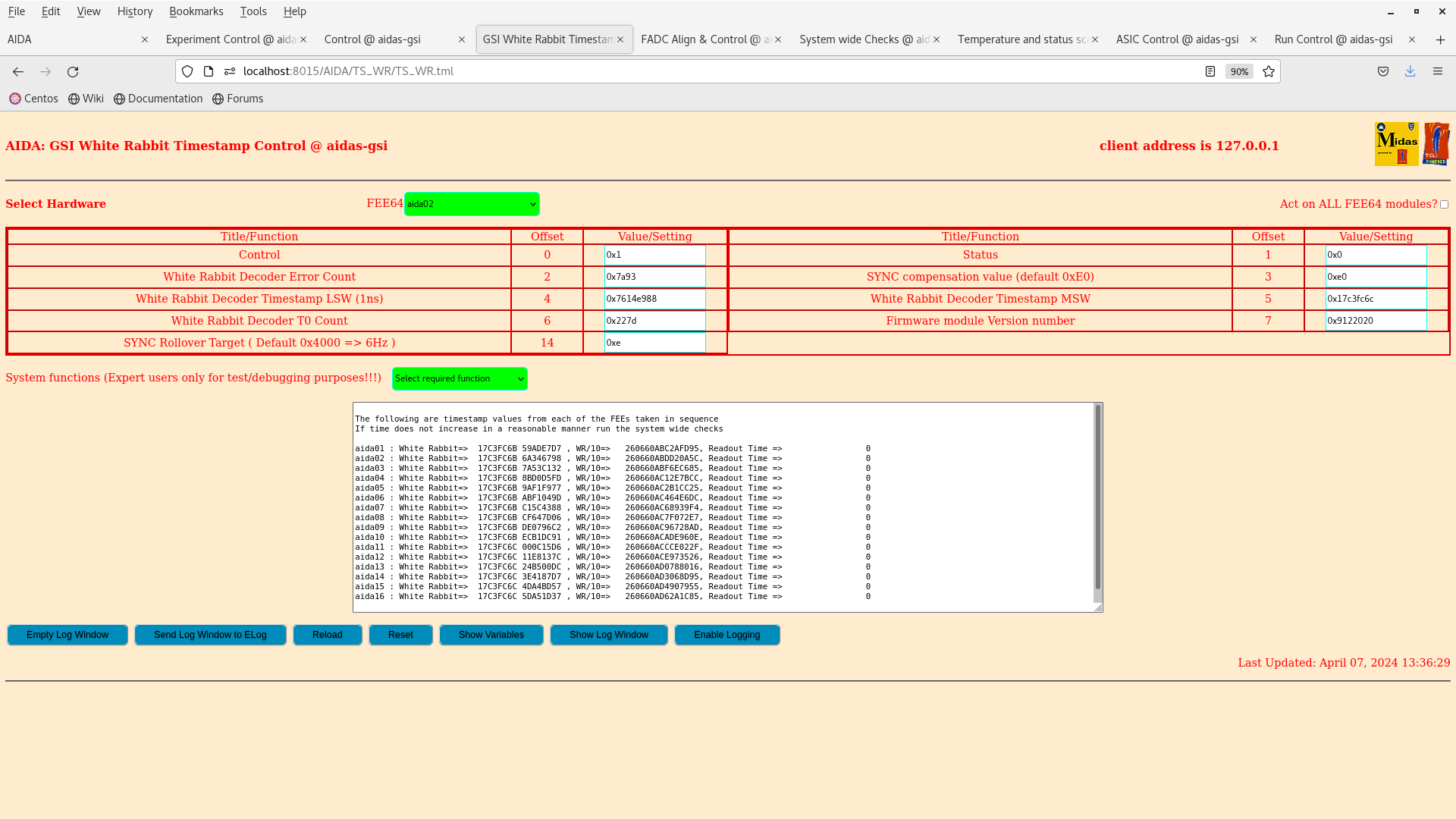
Task: Click the new tab plus icon
Action: [x=1440, y=39]
